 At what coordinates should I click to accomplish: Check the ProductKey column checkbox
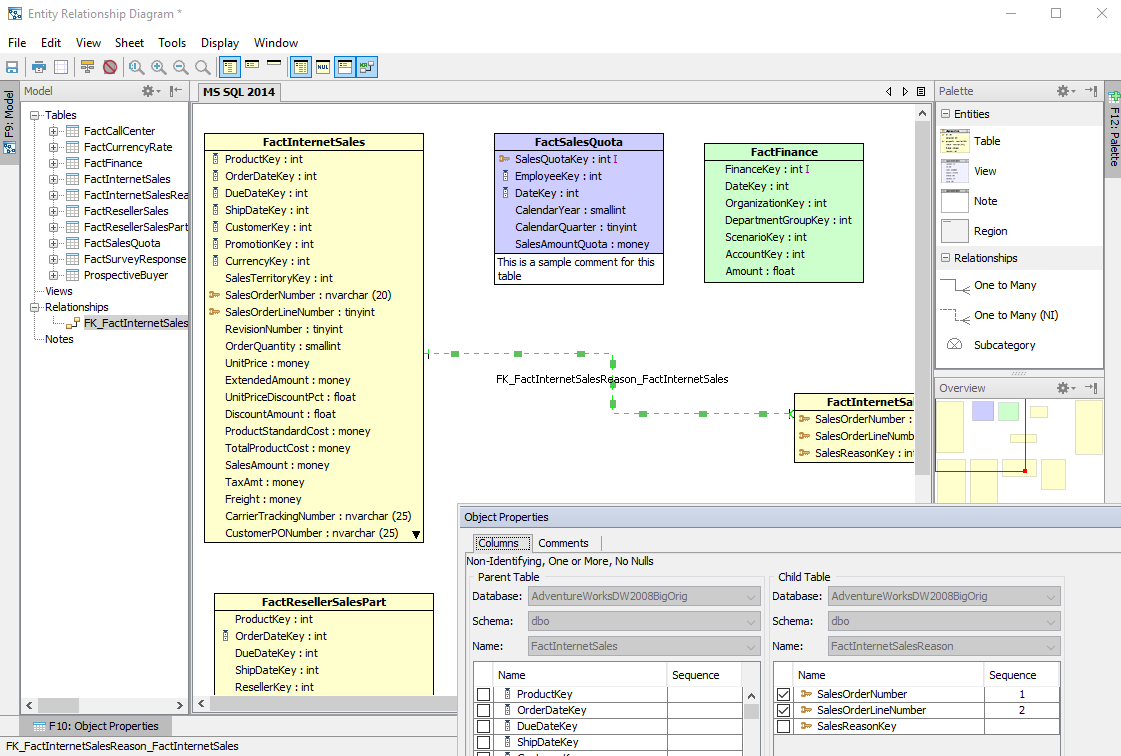pos(484,695)
